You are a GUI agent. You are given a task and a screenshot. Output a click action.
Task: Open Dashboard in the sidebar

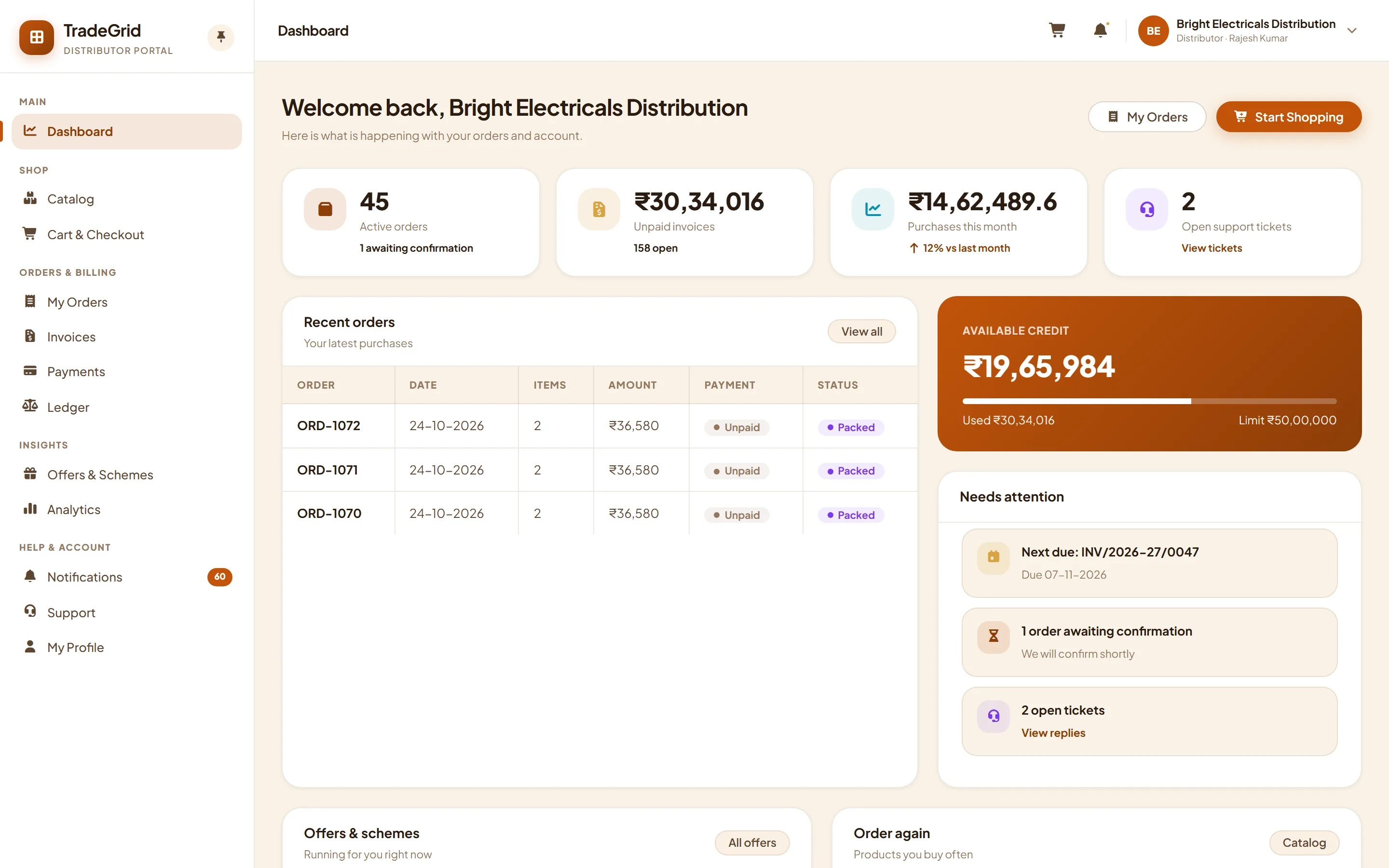coord(126,132)
